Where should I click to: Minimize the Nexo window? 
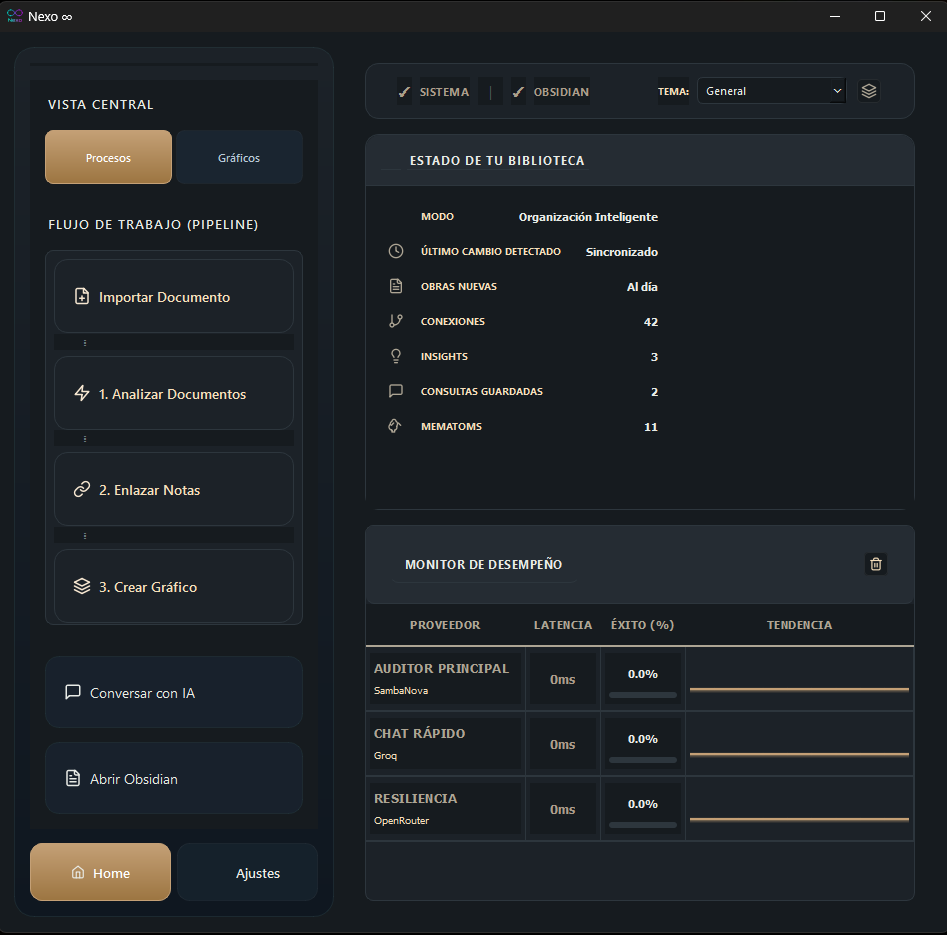[835, 16]
